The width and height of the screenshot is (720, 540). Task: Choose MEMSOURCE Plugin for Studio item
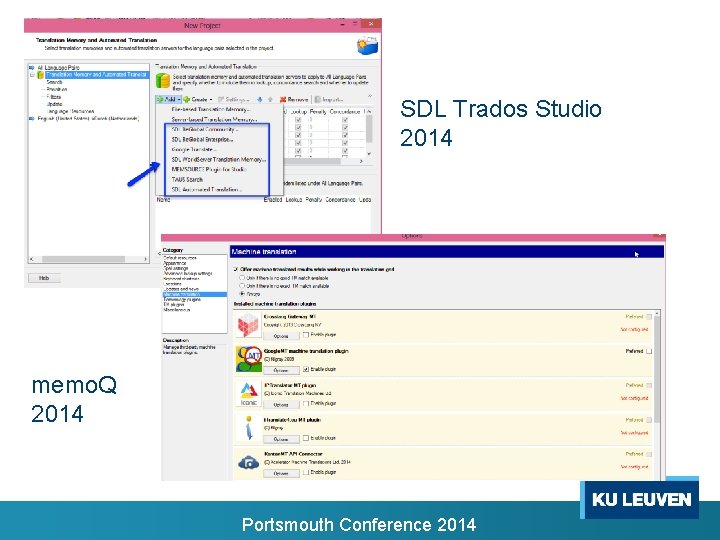tap(209, 169)
